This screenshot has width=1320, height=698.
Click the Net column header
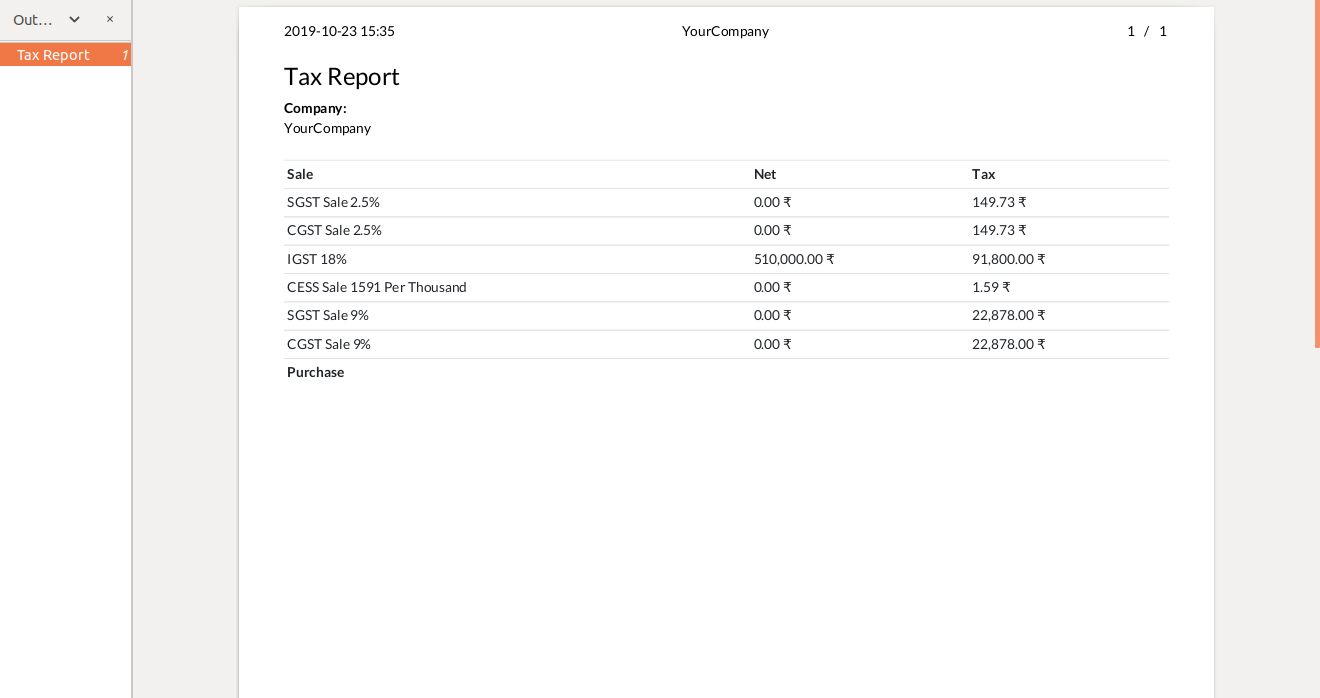click(x=765, y=174)
